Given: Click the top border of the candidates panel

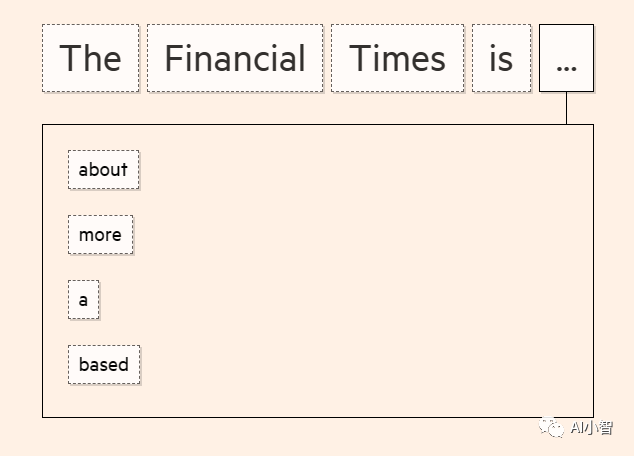Looking at the screenshot, I should click(x=300, y=124).
